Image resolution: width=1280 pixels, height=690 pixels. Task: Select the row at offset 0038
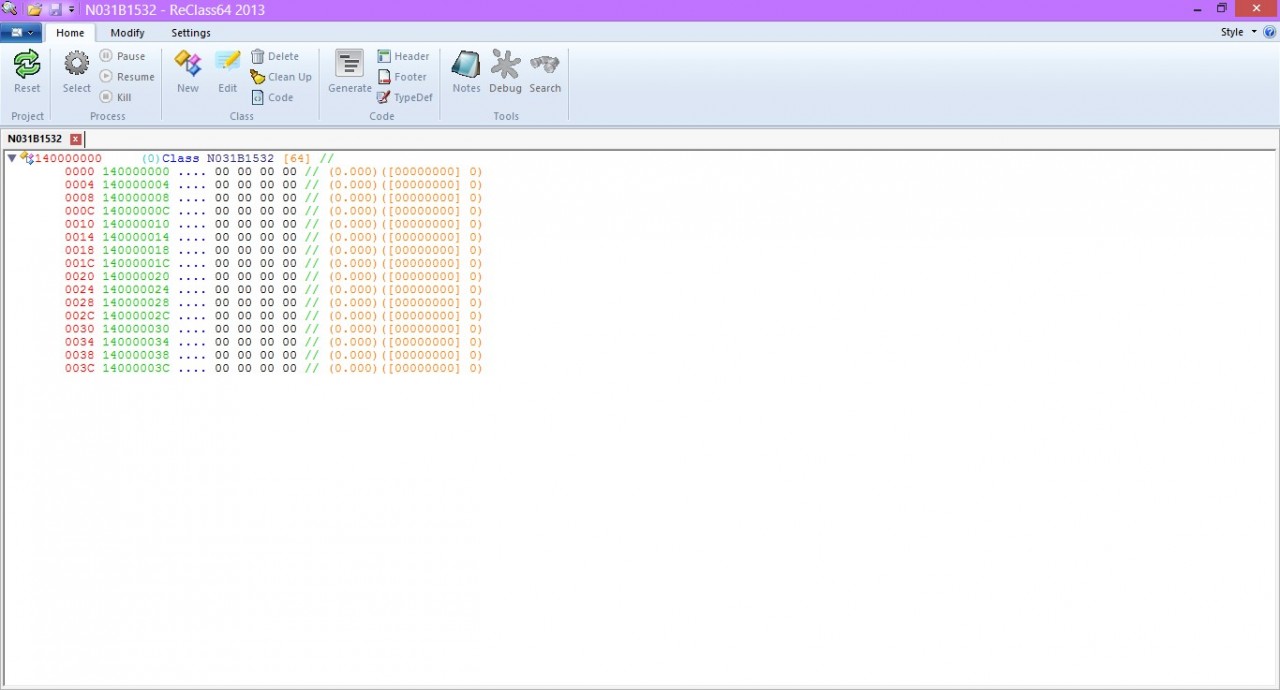click(273, 355)
